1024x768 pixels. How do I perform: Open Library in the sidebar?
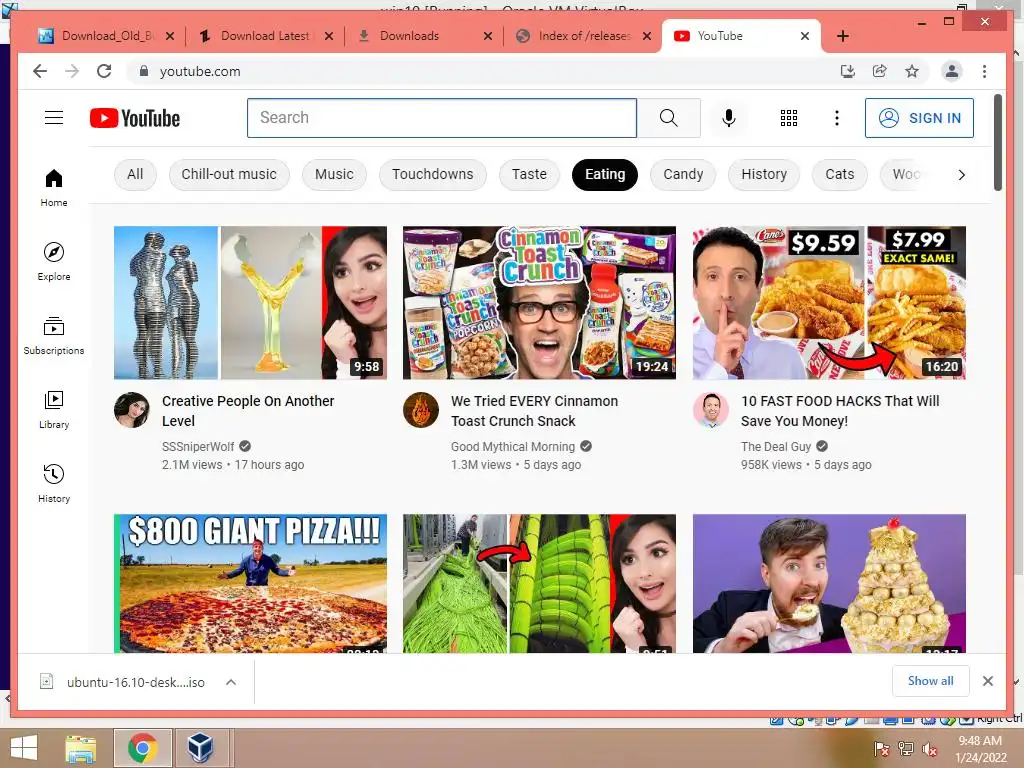[x=54, y=410]
